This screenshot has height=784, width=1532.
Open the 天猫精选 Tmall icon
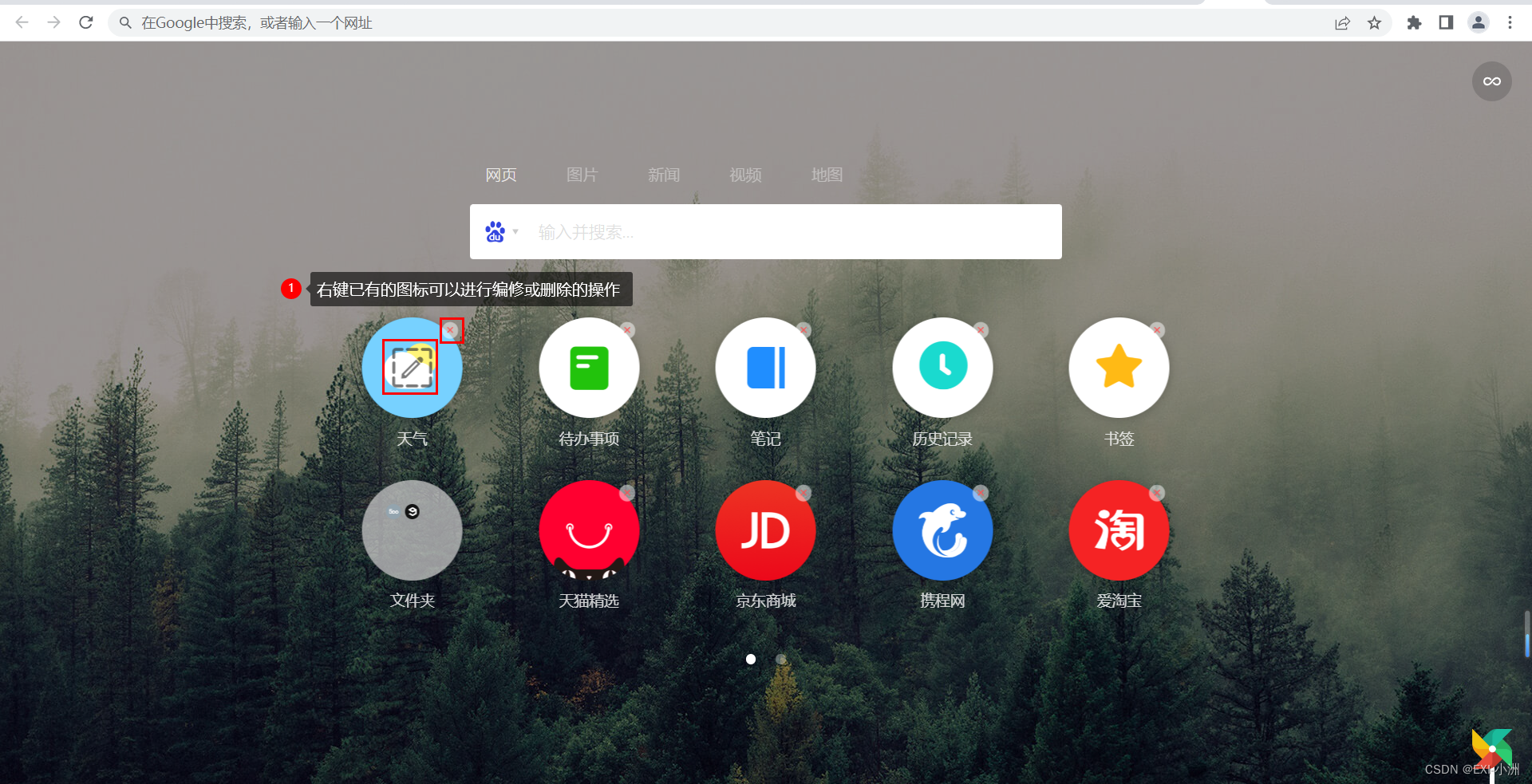589,530
